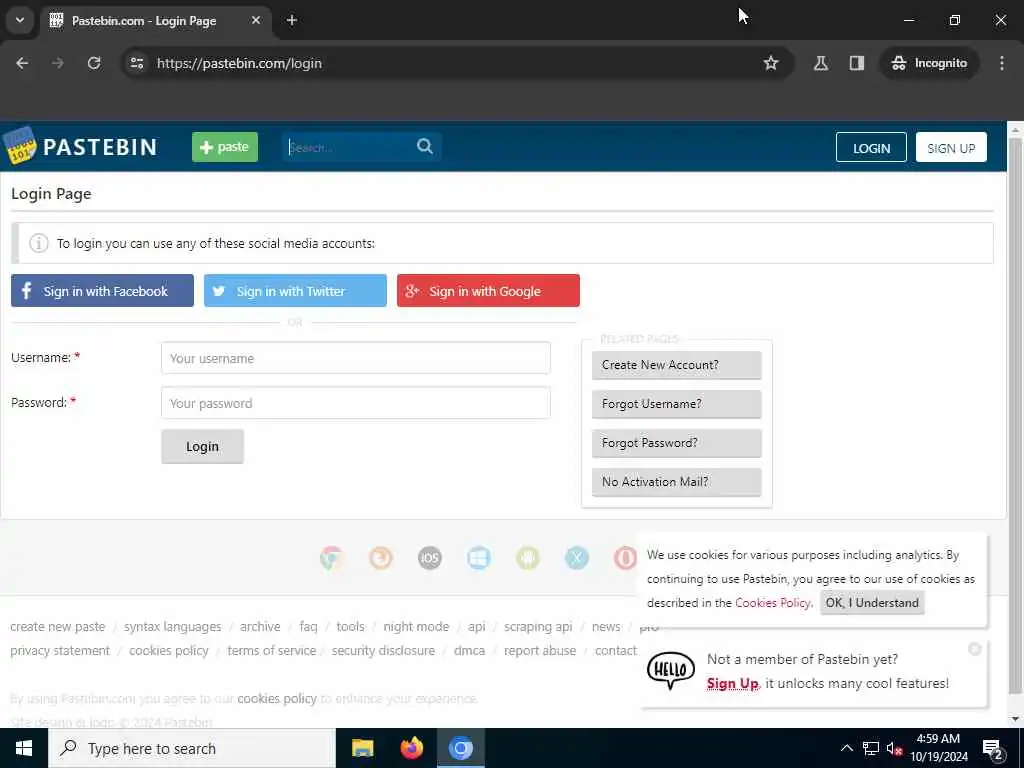Click the Opera icon in footer

(625, 558)
